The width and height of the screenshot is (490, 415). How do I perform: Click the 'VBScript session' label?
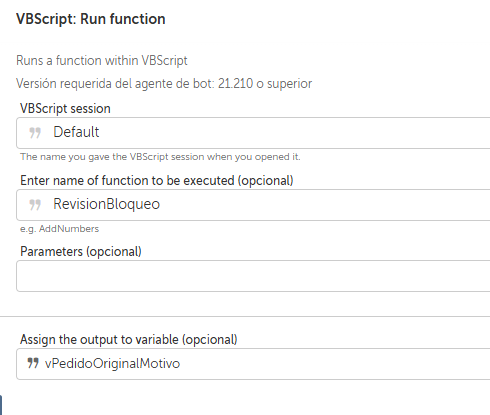(x=65, y=109)
